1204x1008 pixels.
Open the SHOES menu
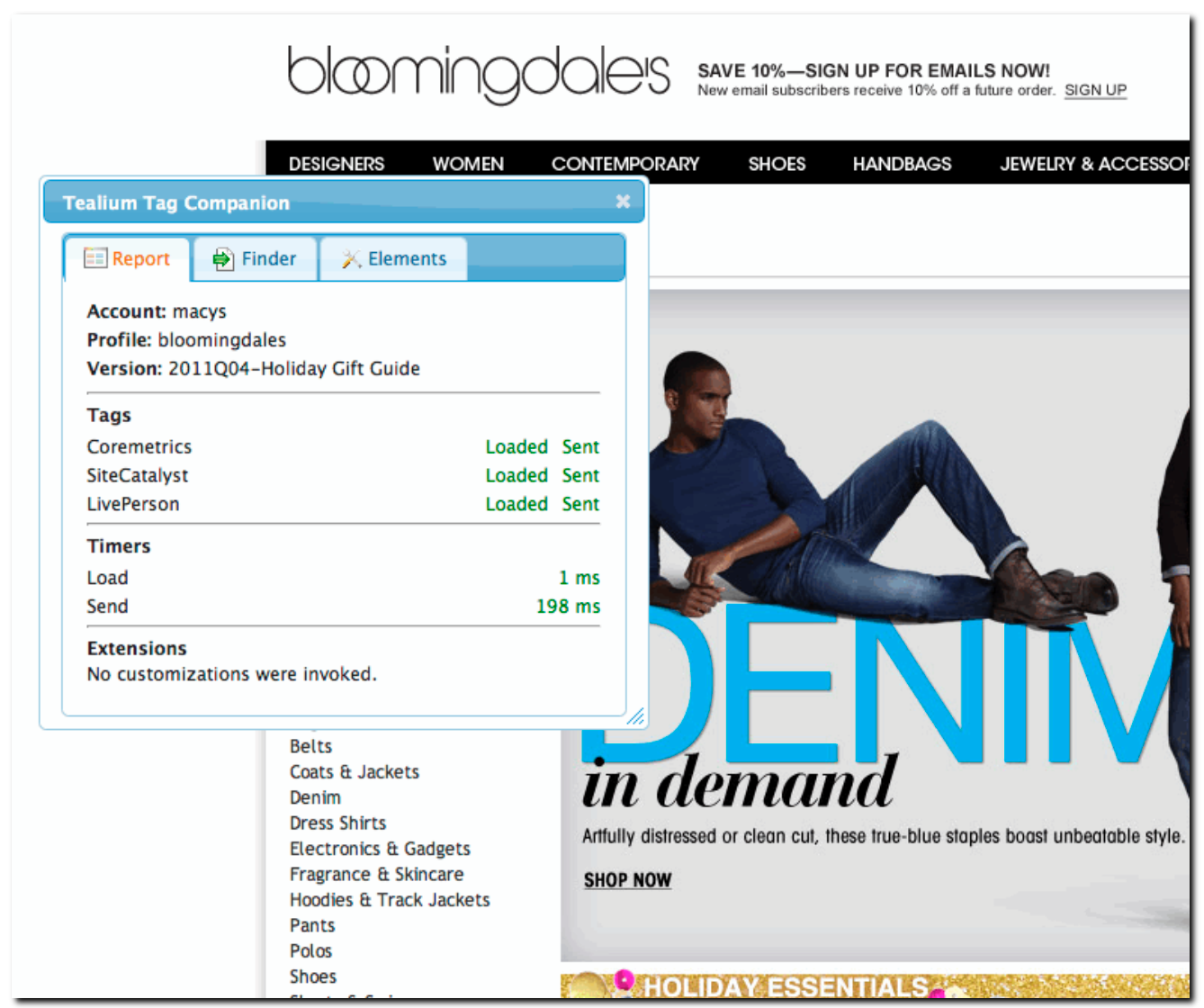point(777,164)
